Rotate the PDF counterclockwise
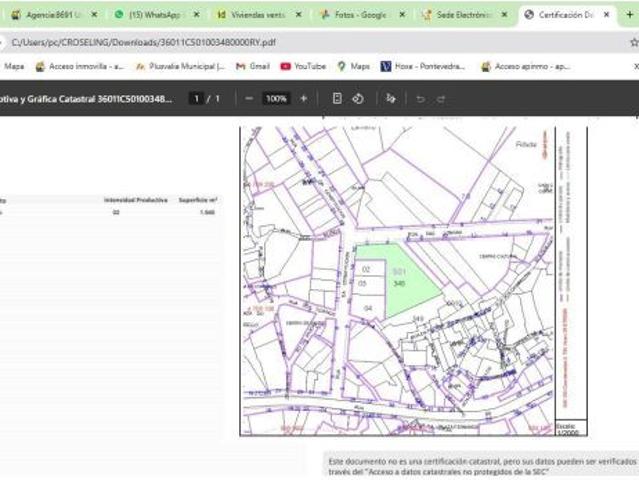 (358, 99)
